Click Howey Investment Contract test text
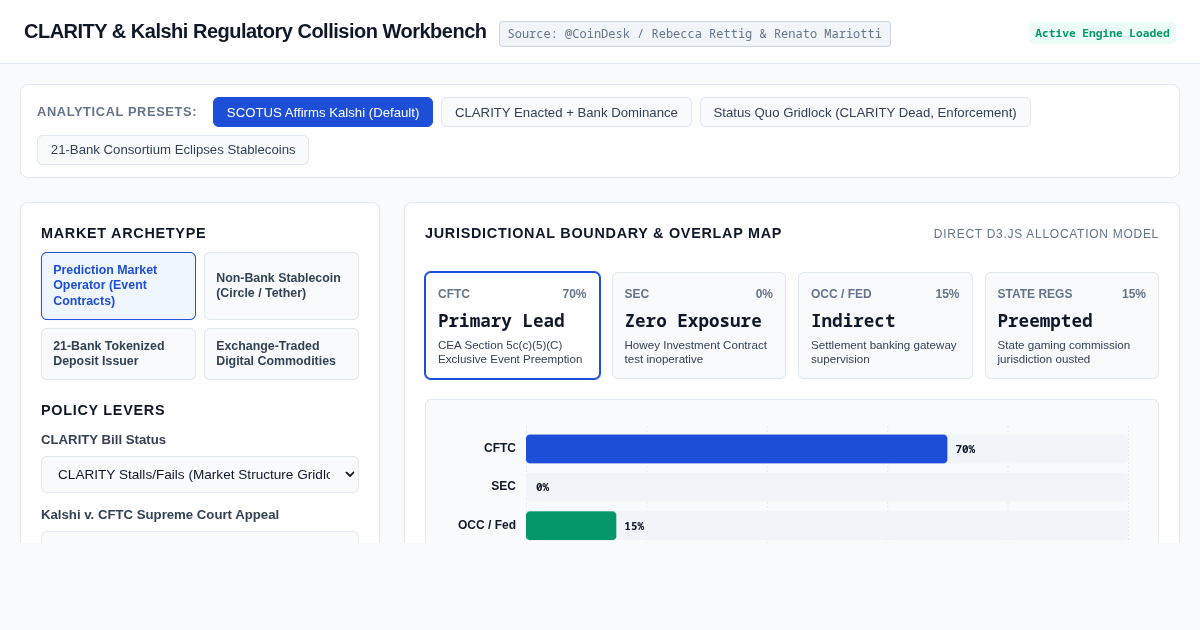The width and height of the screenshot is (1200, 630). click(696, 352)
